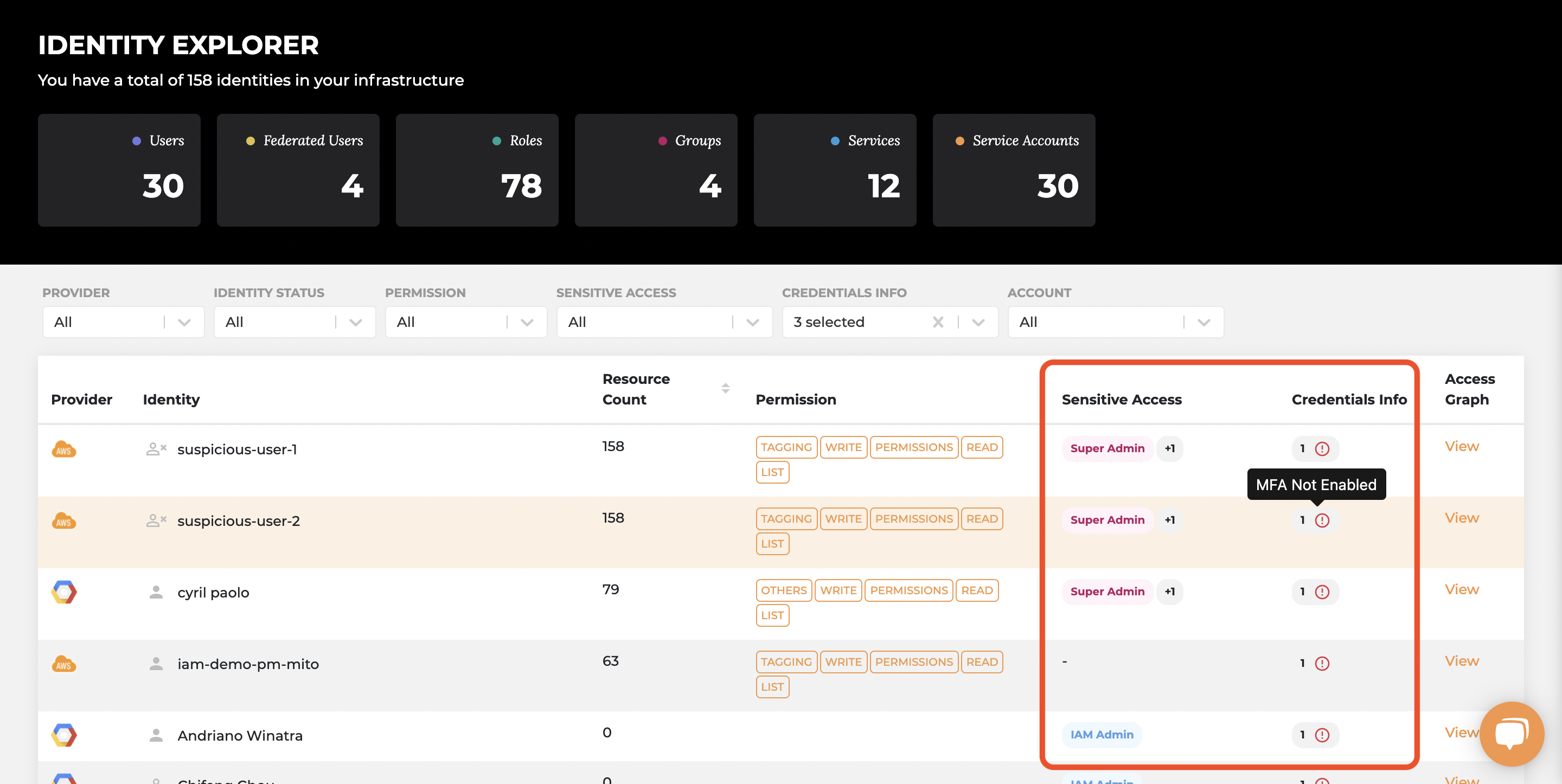Viewport: 1562px width, 784px height.
Task: Select the Service Accounts summary card
Action: (1013, 170)
